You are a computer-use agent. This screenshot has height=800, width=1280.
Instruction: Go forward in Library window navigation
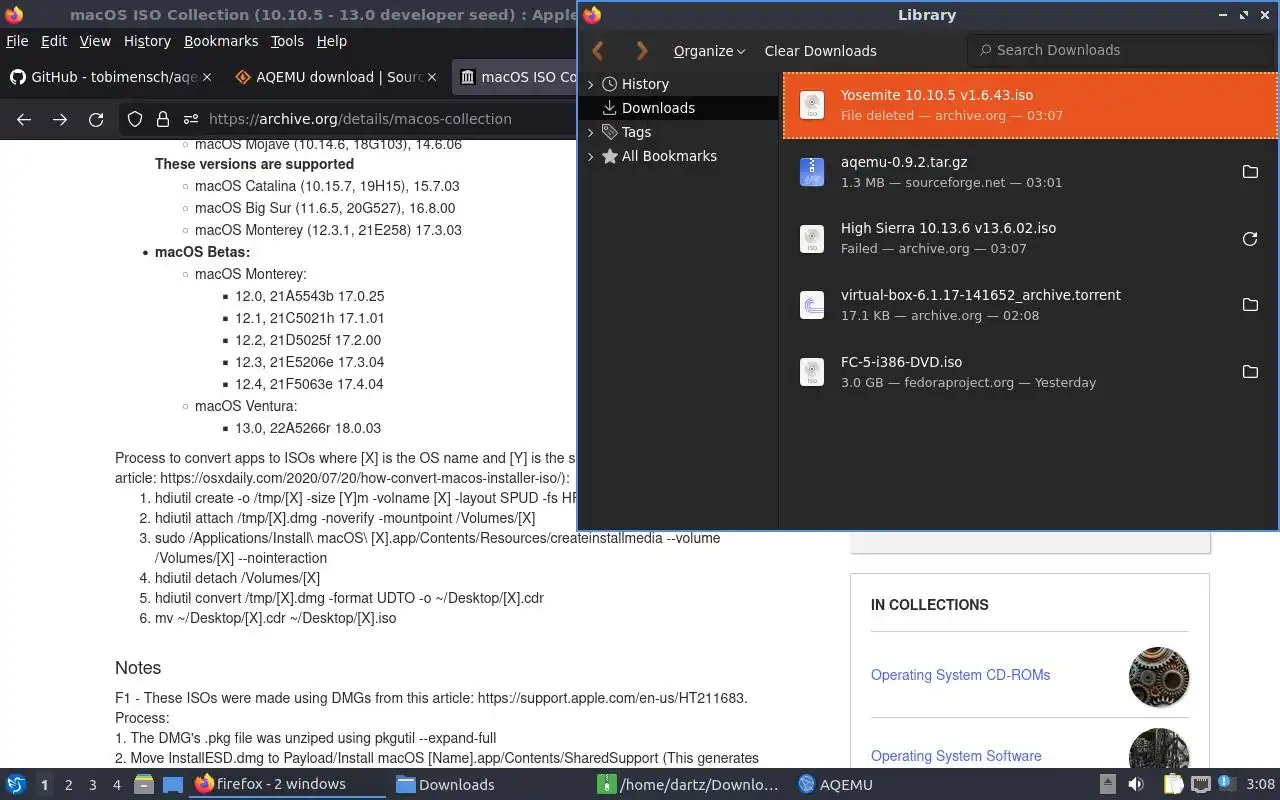pos(642,50)
